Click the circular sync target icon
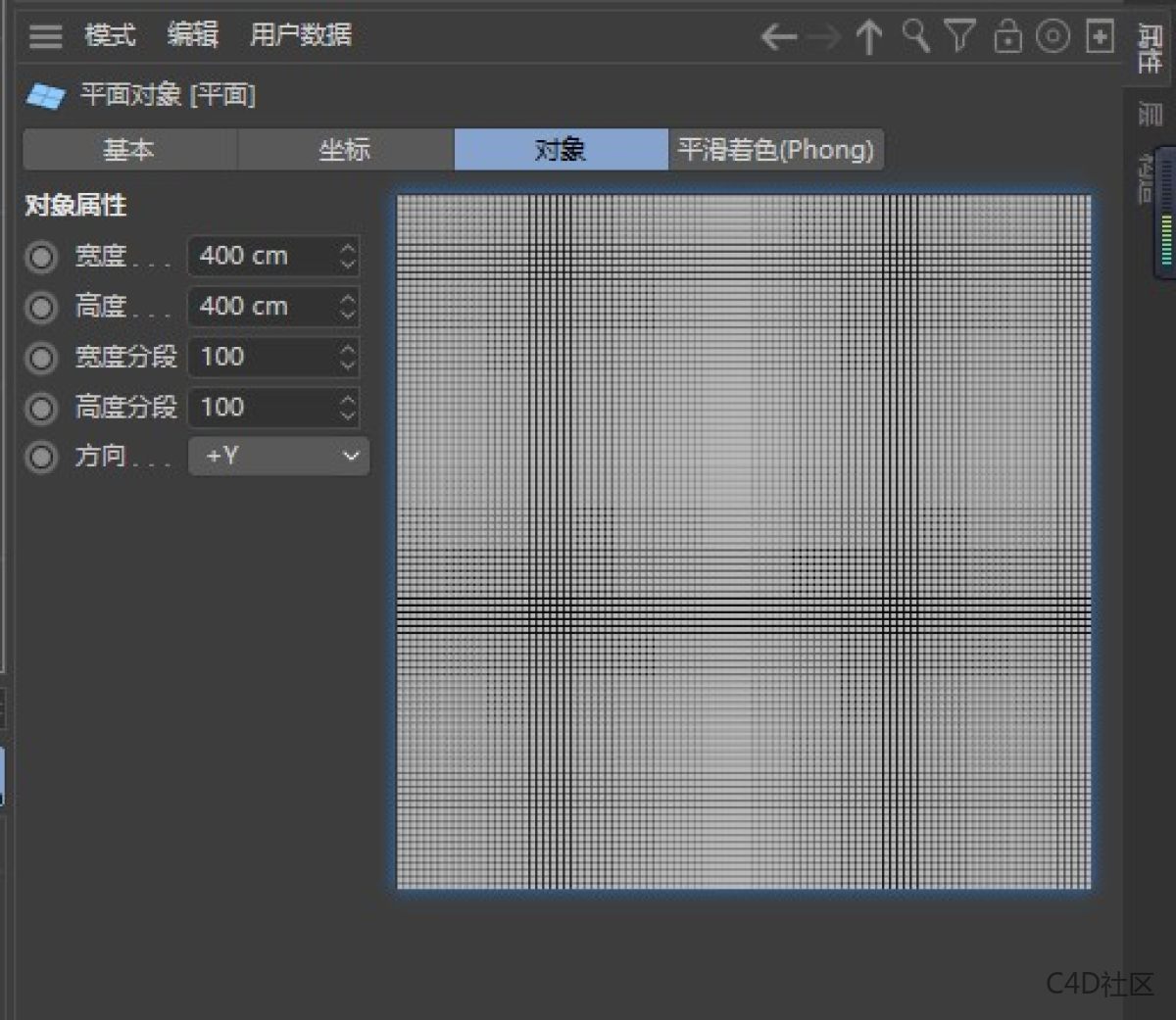Screen dimensions: 1176x1020 click(x=1053, y=36)
